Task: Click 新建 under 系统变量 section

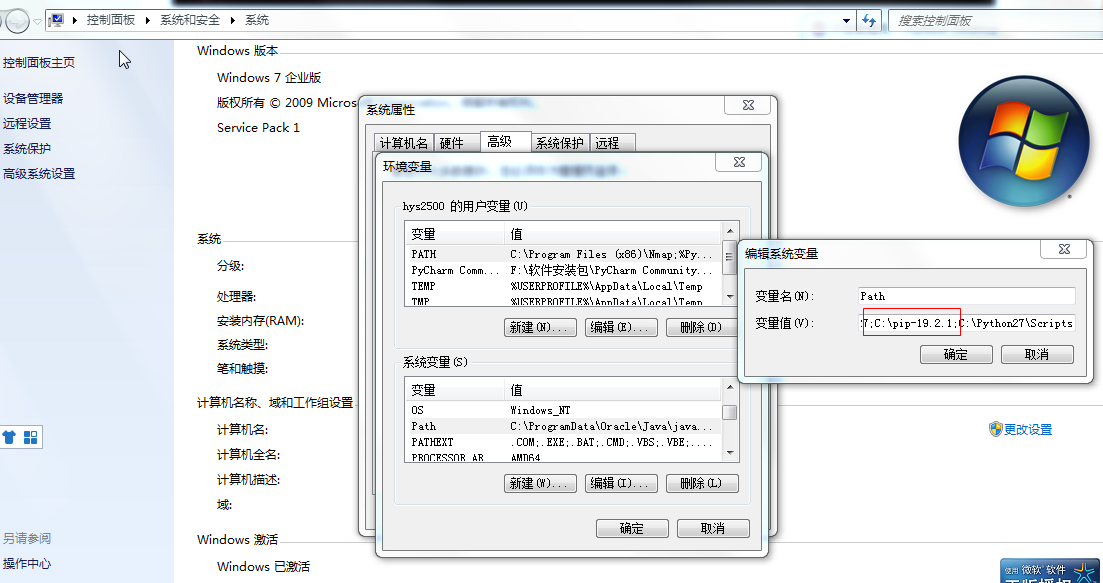Action: coord(540,483)
